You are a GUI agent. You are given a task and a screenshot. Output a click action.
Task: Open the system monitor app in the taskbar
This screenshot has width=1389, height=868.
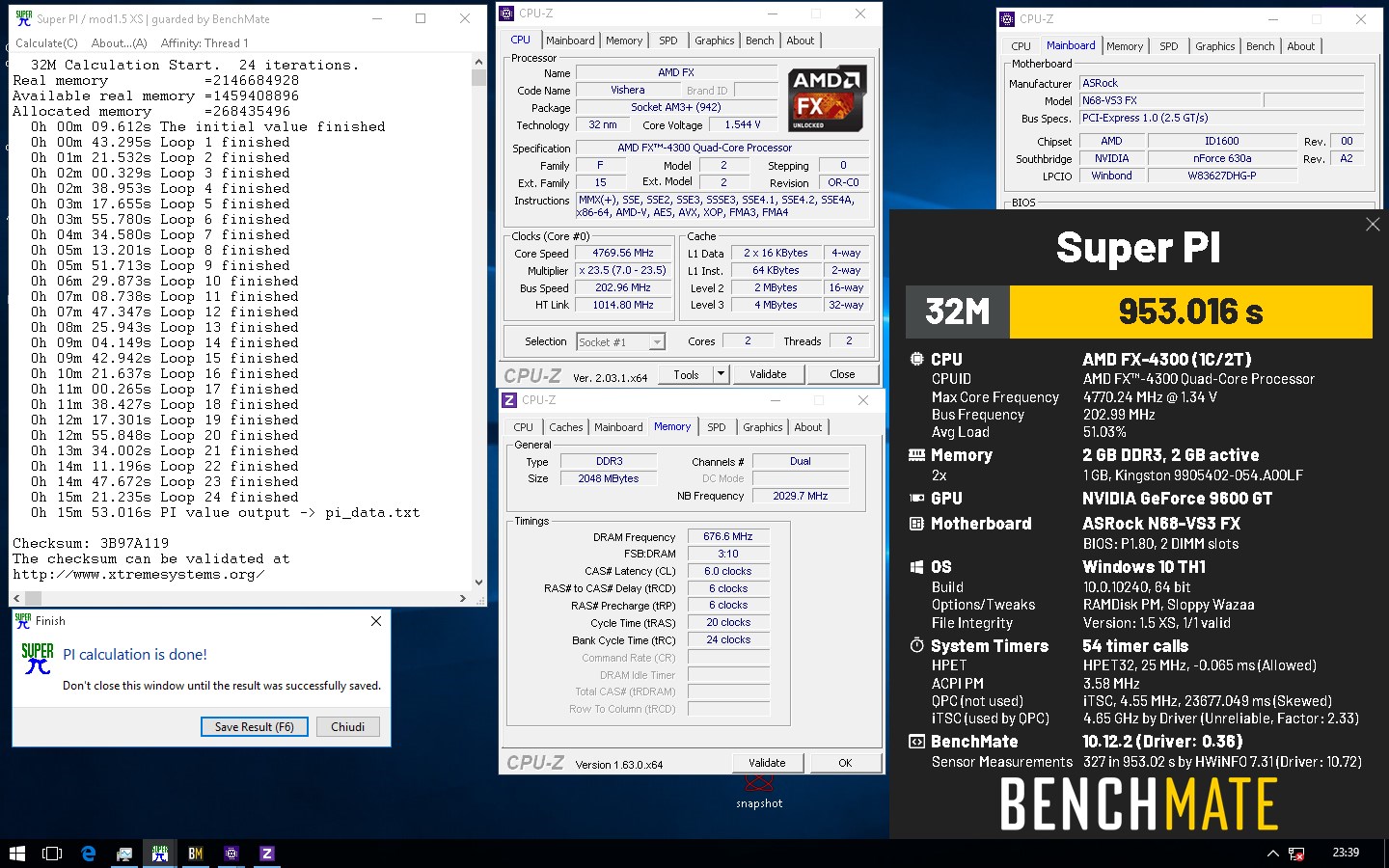pyautogui.click(x=124, y=854)
